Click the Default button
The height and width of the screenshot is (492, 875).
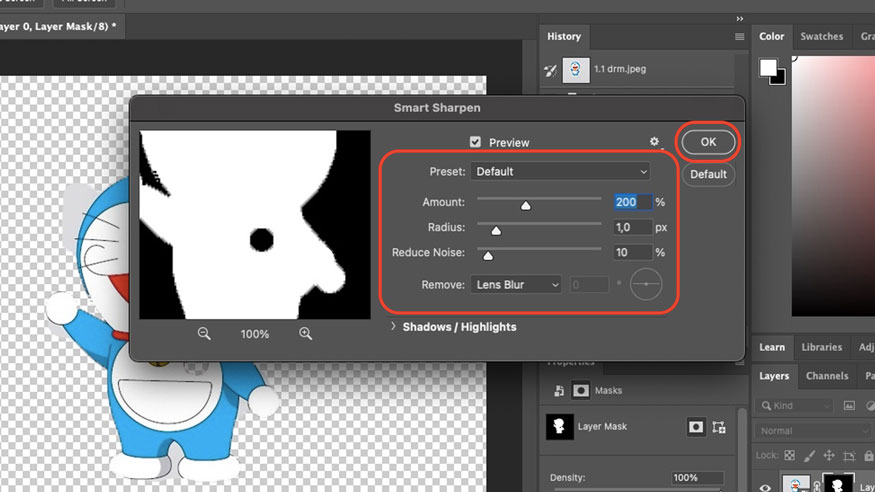[708, 174]
